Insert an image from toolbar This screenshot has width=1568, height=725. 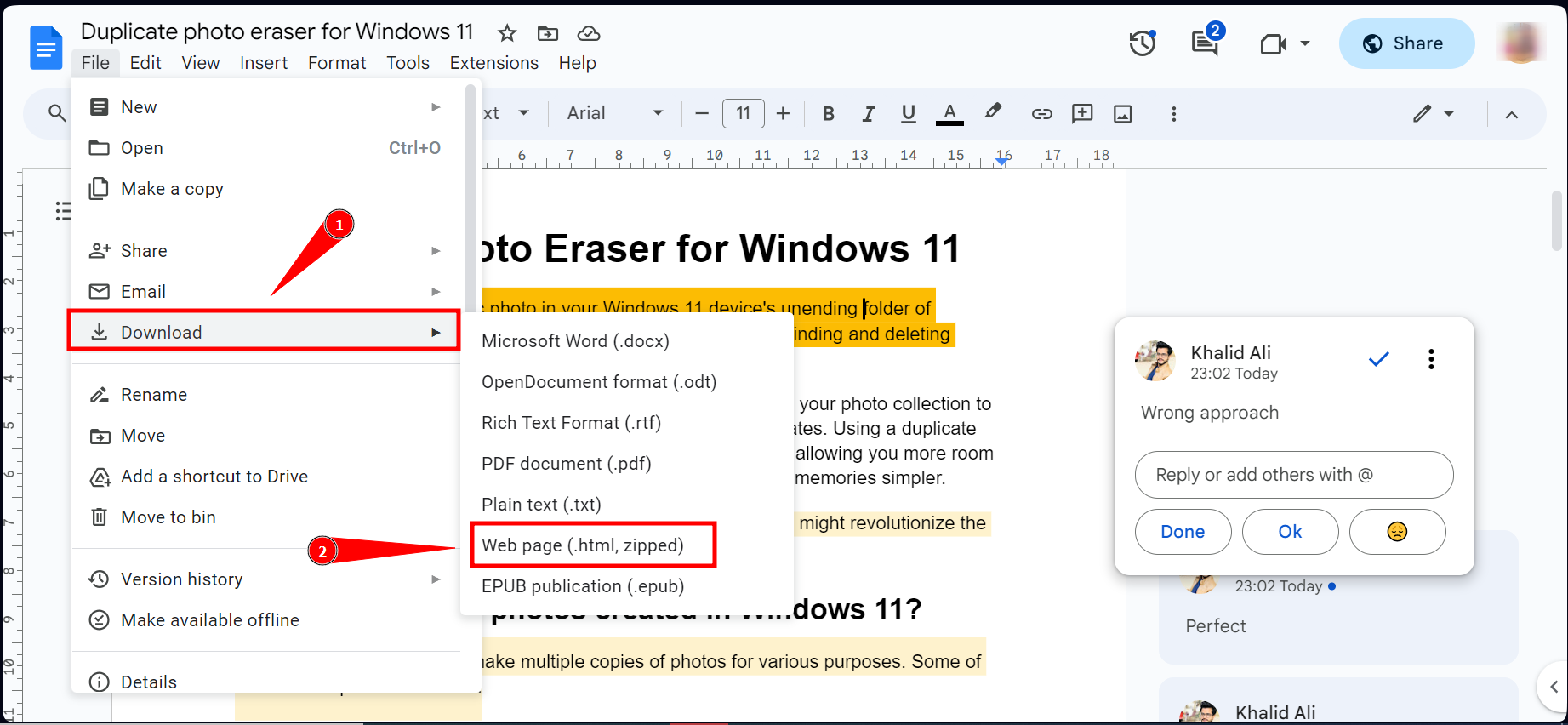[1123, 113]
